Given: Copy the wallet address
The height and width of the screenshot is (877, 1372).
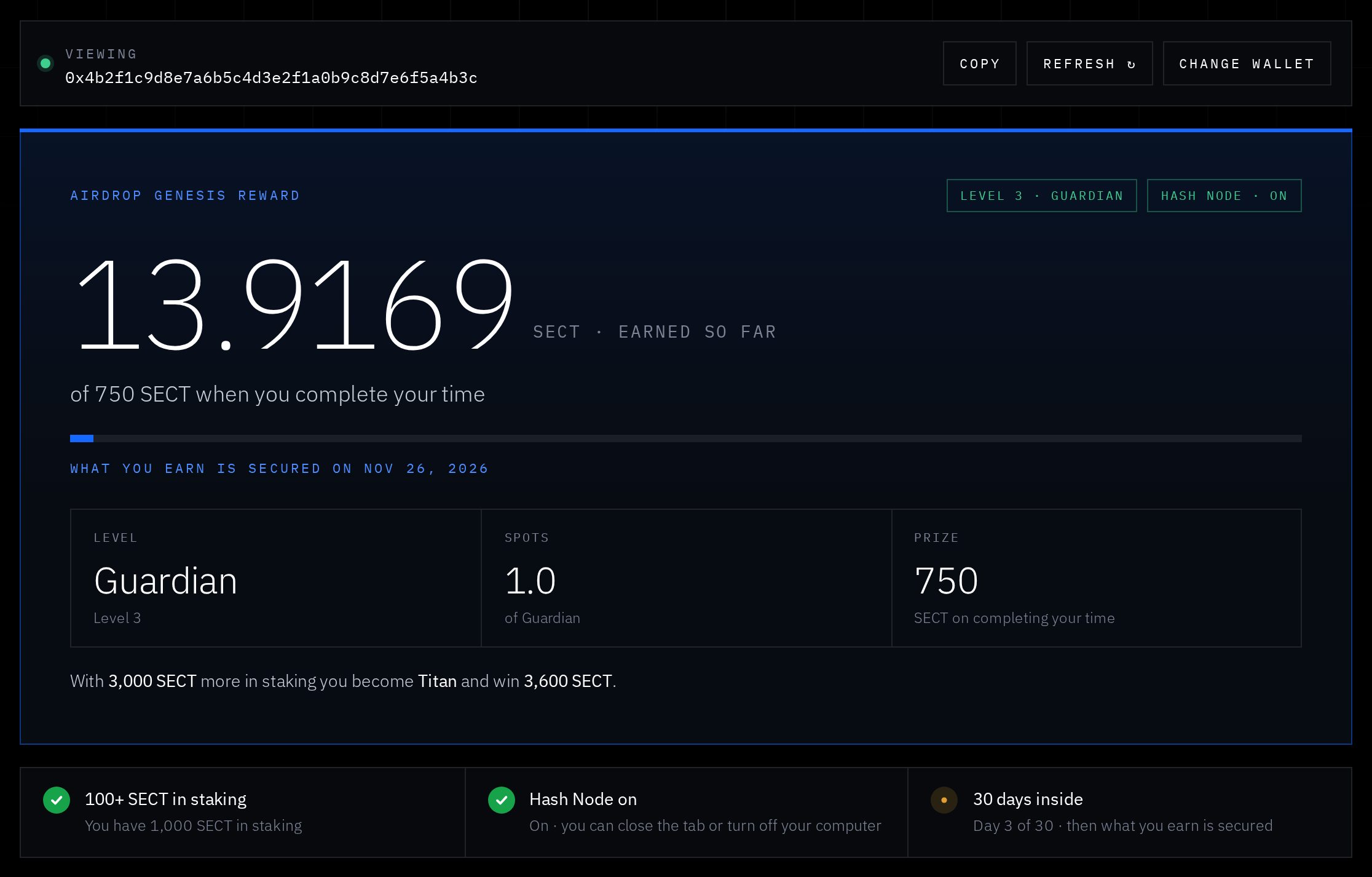Looking at the screenshot, I should point(979,63).
